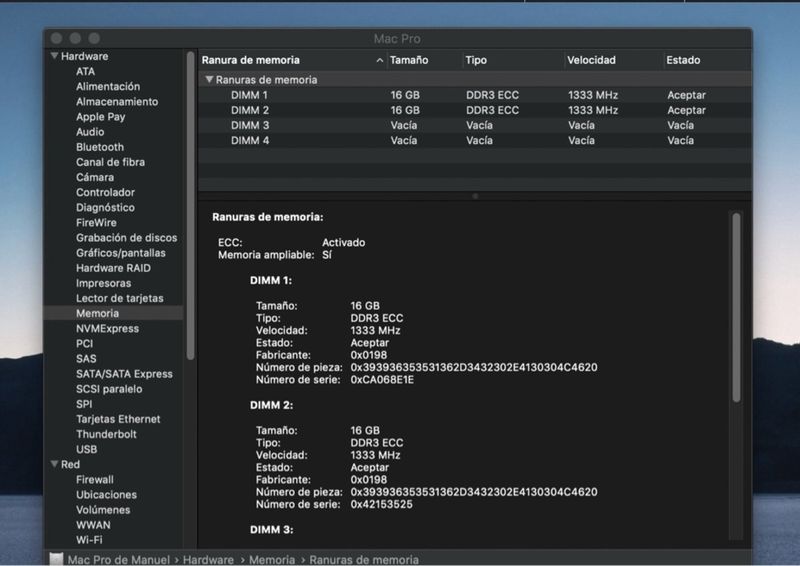Open Audio in the sidebar
The width and height of the screenshot is (800, 566).
(x=90, y=132)
